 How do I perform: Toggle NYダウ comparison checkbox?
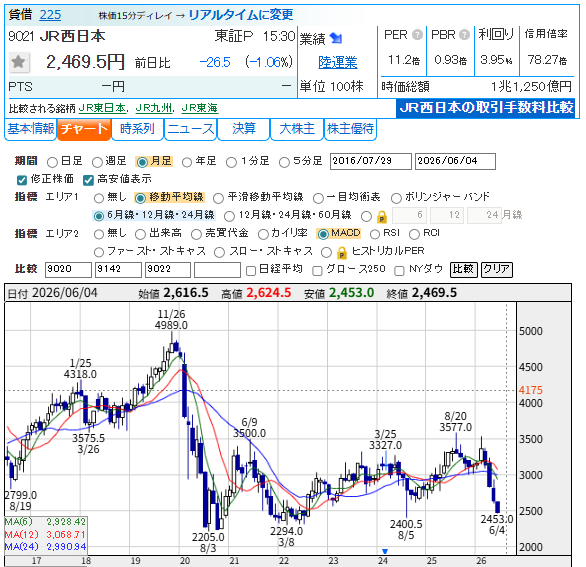click(x=400, y=271)
